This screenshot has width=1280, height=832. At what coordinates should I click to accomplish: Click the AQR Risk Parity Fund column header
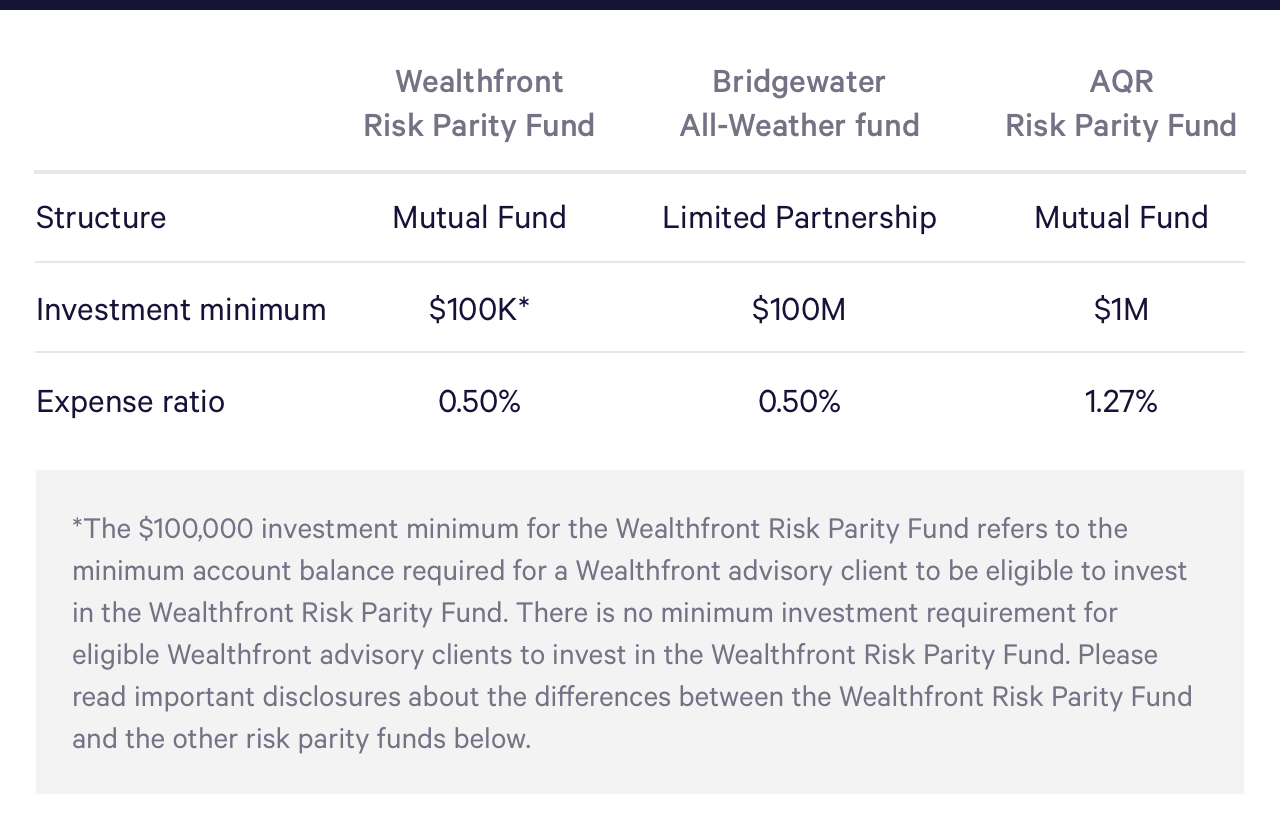tap(1121, 103)
